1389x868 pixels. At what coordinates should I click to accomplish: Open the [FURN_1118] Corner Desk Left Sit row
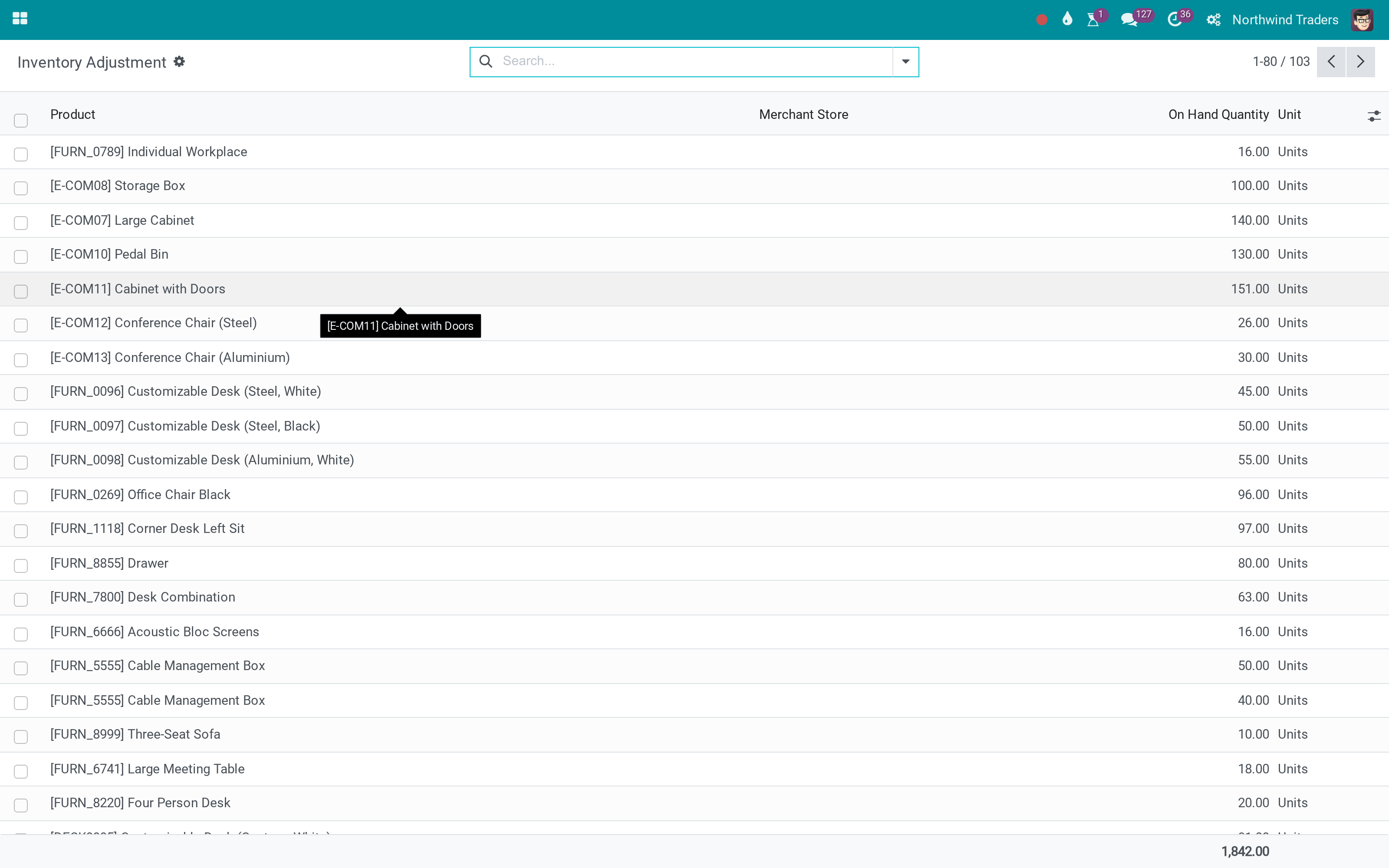click(694, 529)
